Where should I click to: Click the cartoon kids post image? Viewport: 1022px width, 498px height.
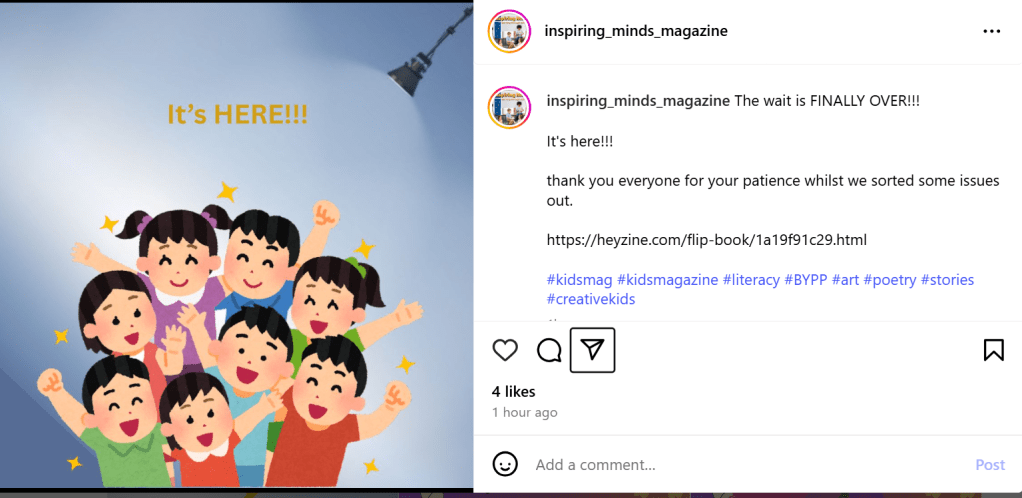coord(237,246)
